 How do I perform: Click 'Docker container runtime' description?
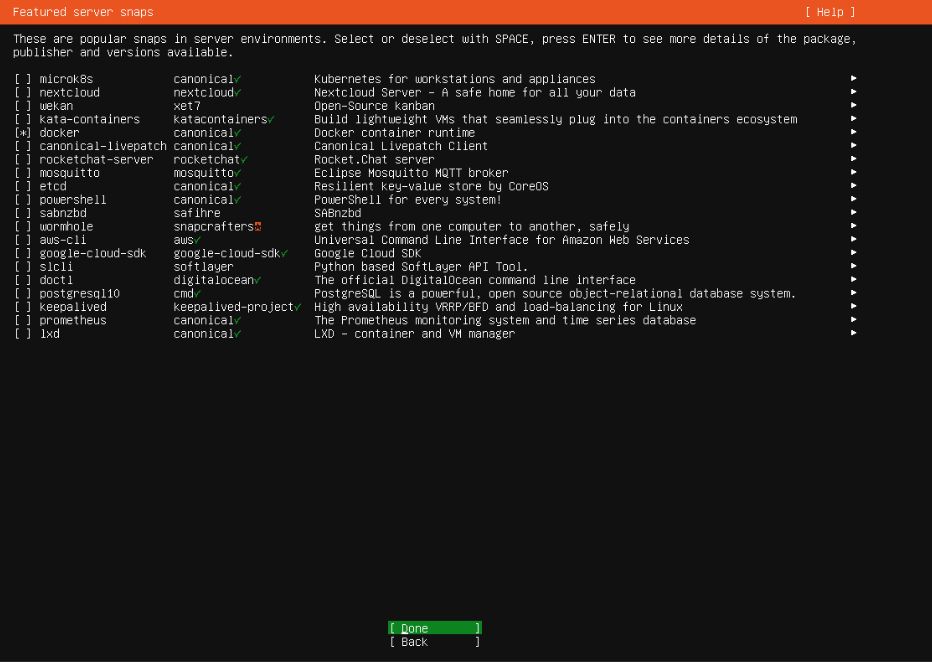point(395,133)
